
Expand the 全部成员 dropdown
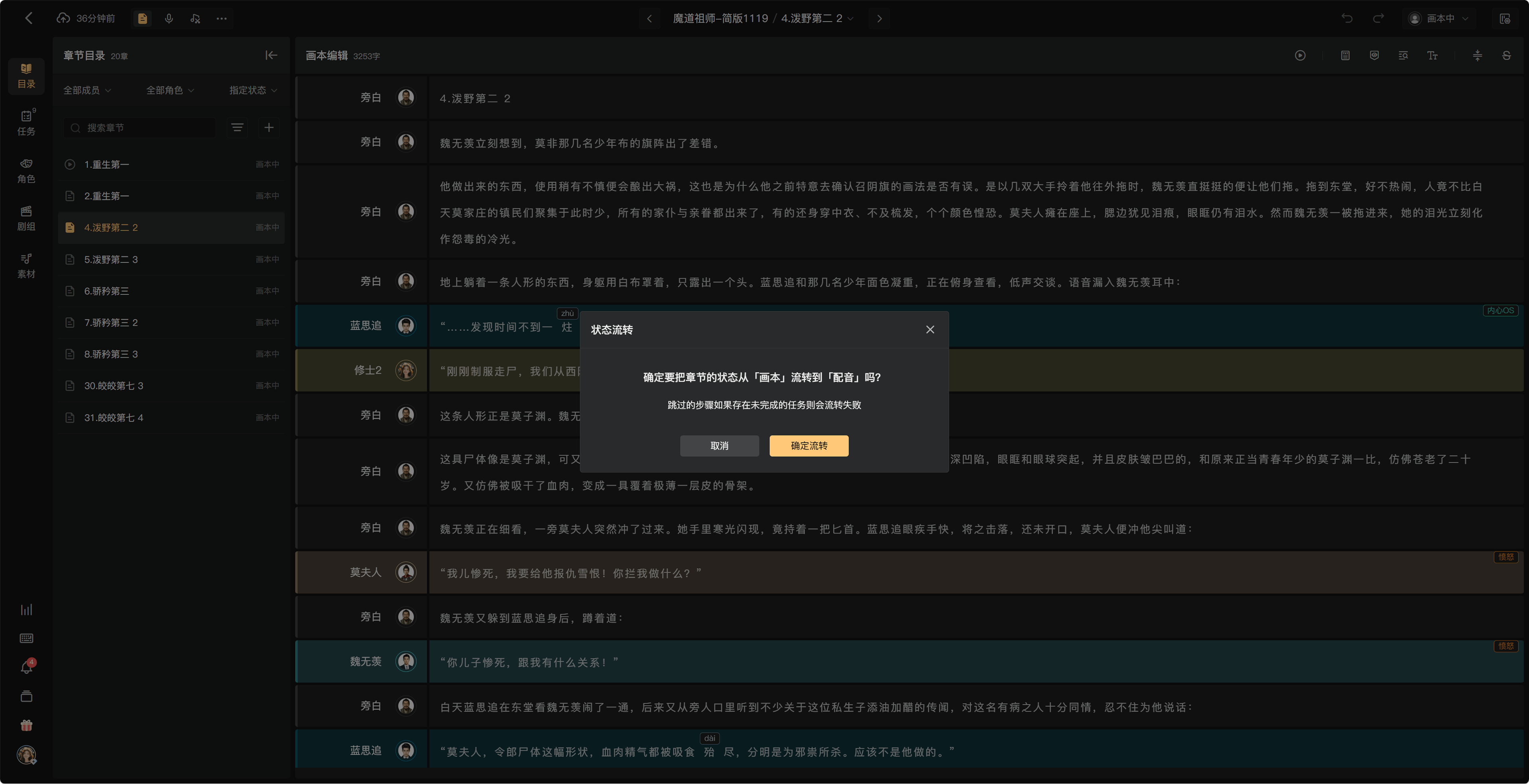[87, 90]
